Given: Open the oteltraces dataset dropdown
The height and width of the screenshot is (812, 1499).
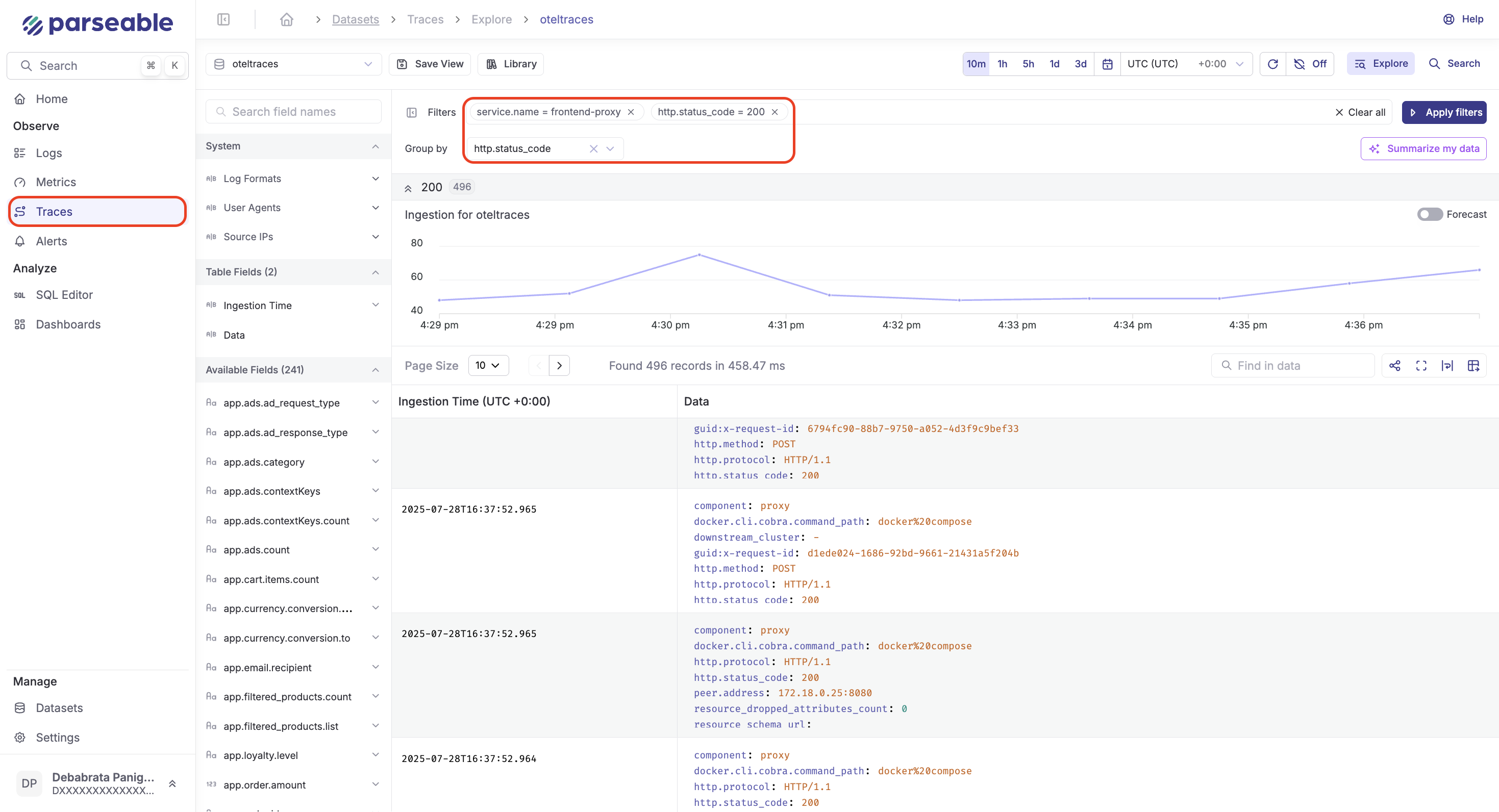Looking at the screenshot, I should pyautogui.click(x=293, y=64).
